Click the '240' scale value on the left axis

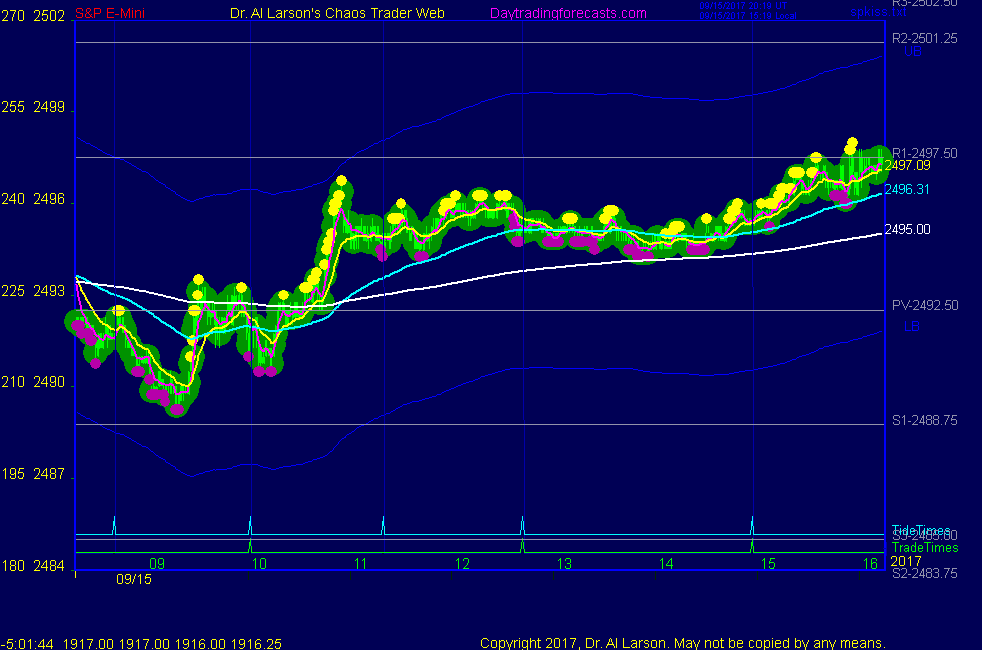coord(13,199)
